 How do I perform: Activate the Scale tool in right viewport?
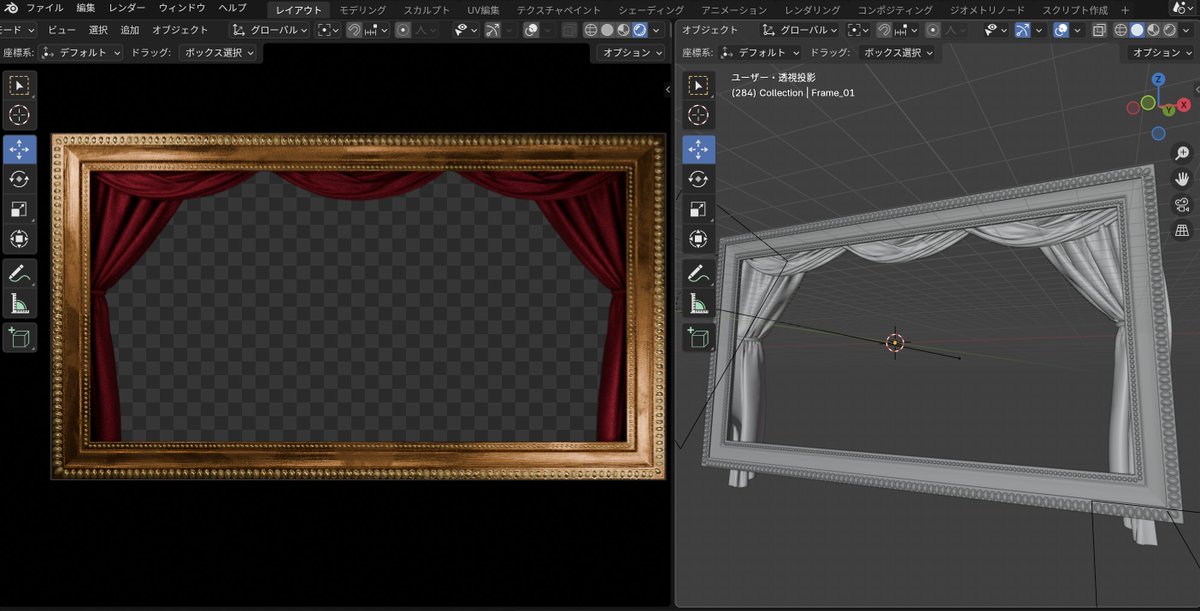coord(698,209)
